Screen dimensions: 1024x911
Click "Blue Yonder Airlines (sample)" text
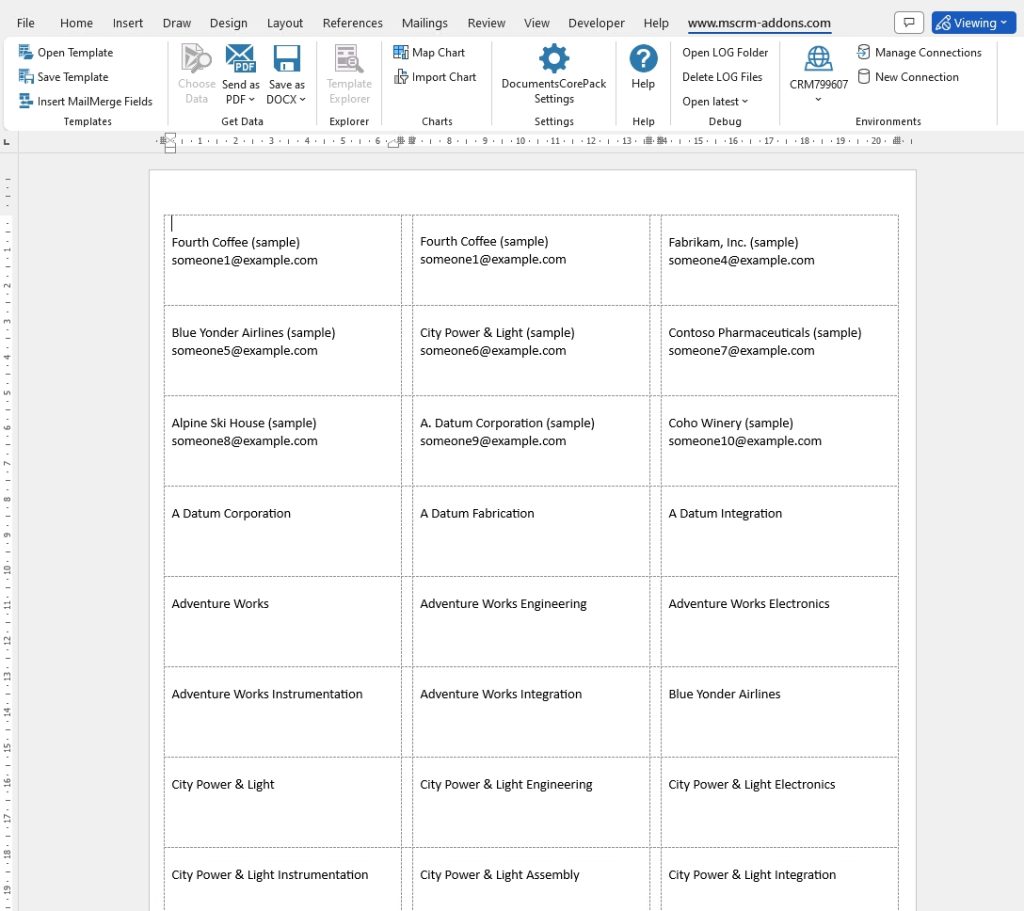point(253,332)
